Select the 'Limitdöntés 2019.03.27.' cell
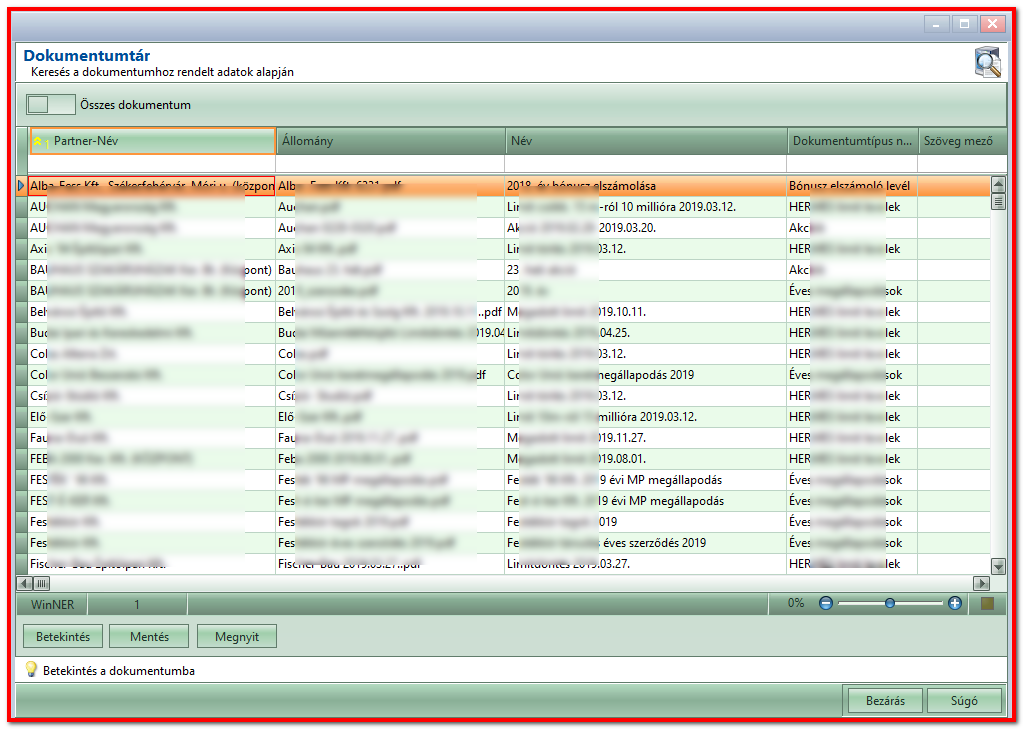This screenshot has width=1023, height=729. click(x=646, y=564)
